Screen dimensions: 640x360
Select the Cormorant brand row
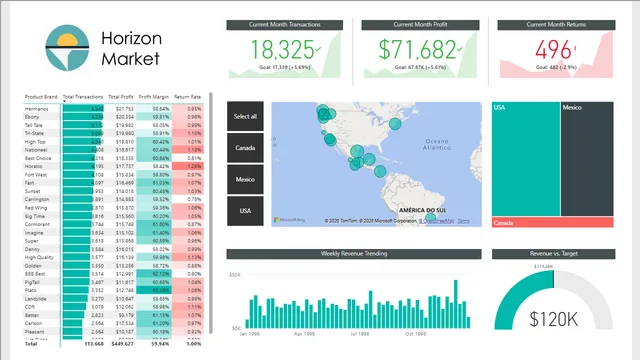[x=113, y=224]
